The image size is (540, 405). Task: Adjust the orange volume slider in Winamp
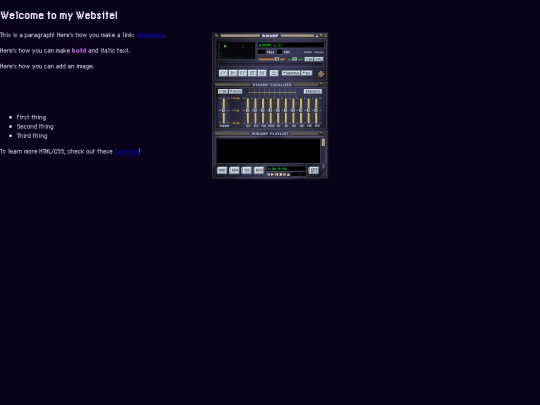click(271, 59)
